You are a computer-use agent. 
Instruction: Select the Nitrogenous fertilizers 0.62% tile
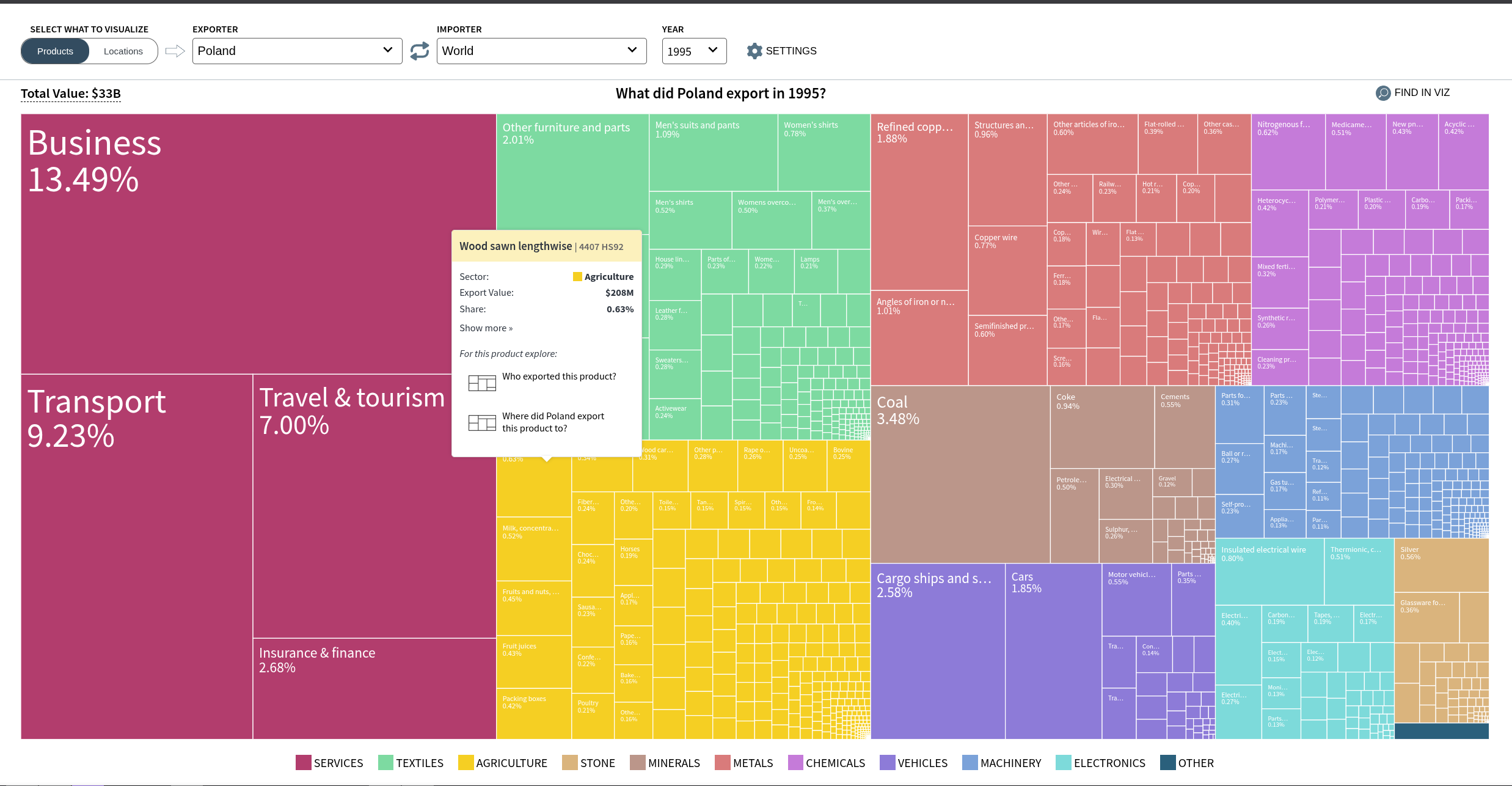point(1288,152)
